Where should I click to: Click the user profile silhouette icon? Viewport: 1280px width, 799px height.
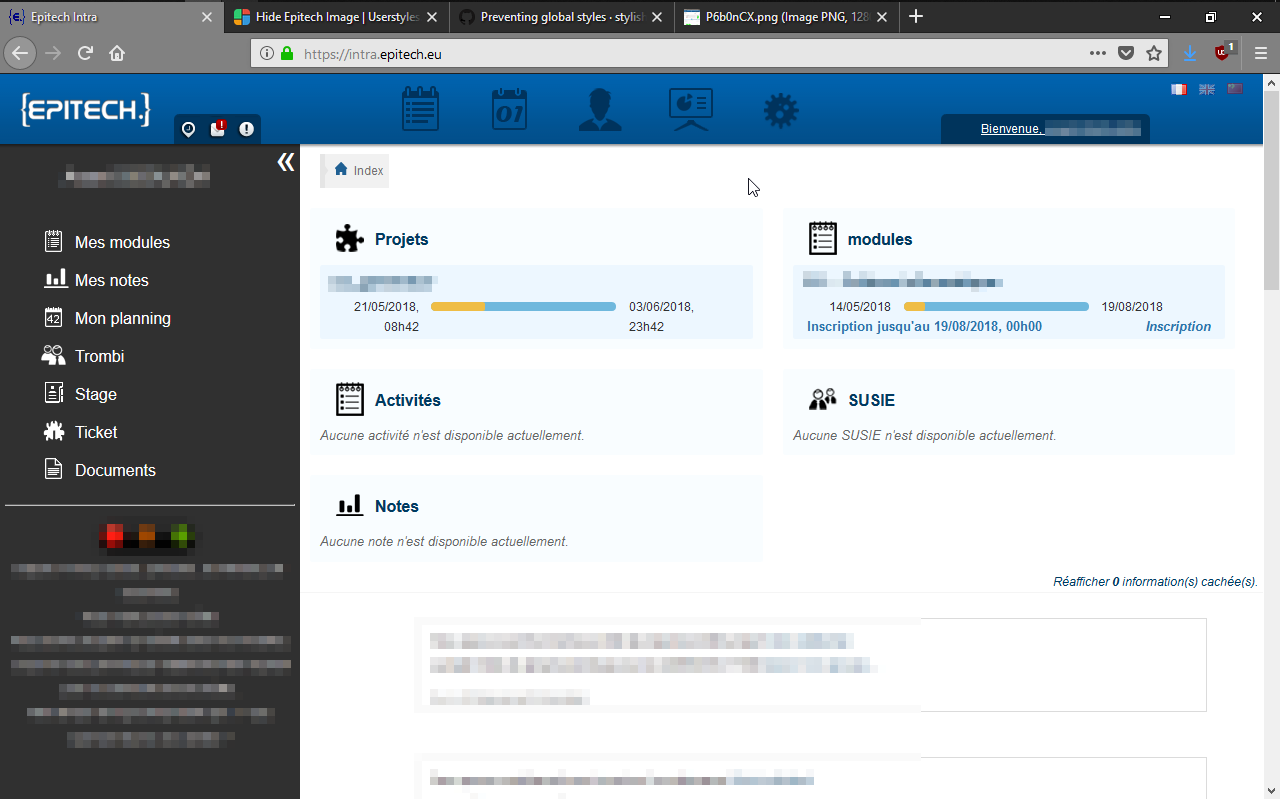(600, 109)
